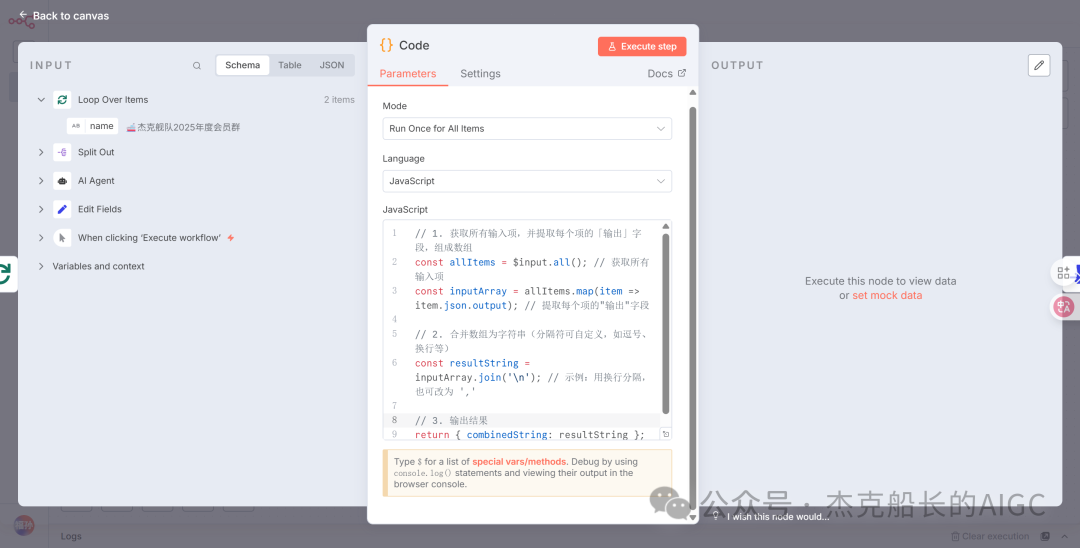The image size is (1080, 548).
Task: Go back to canvas
Action: tap(63, 15)
